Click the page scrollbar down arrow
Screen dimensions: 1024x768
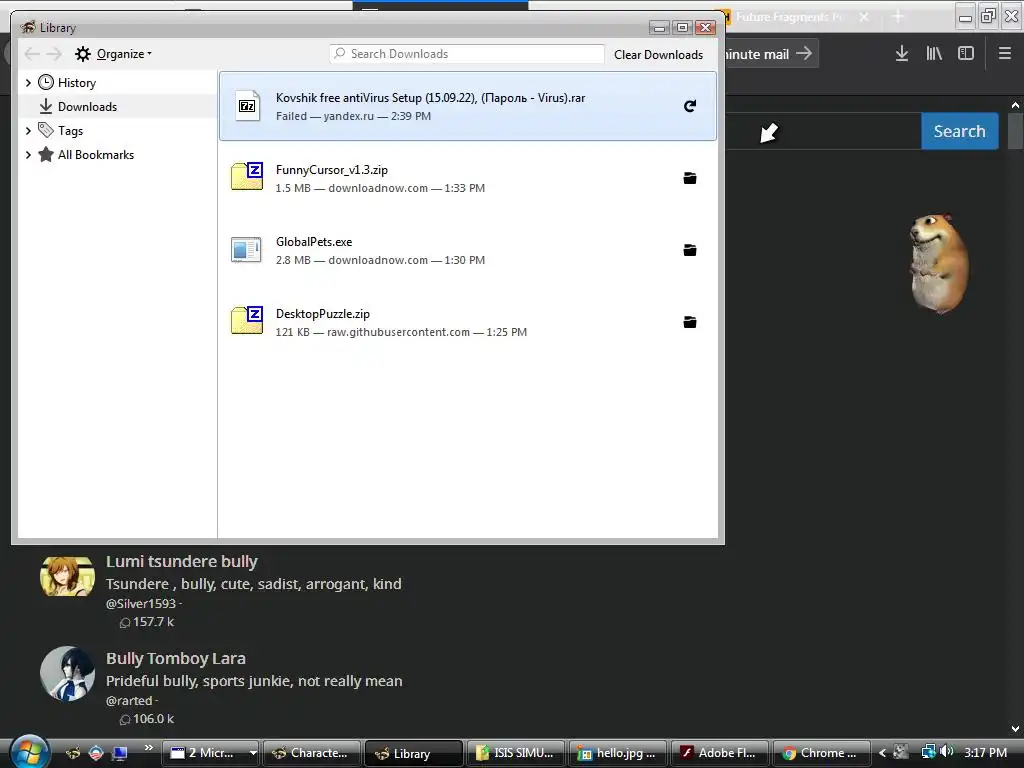tap(1015, 729)
